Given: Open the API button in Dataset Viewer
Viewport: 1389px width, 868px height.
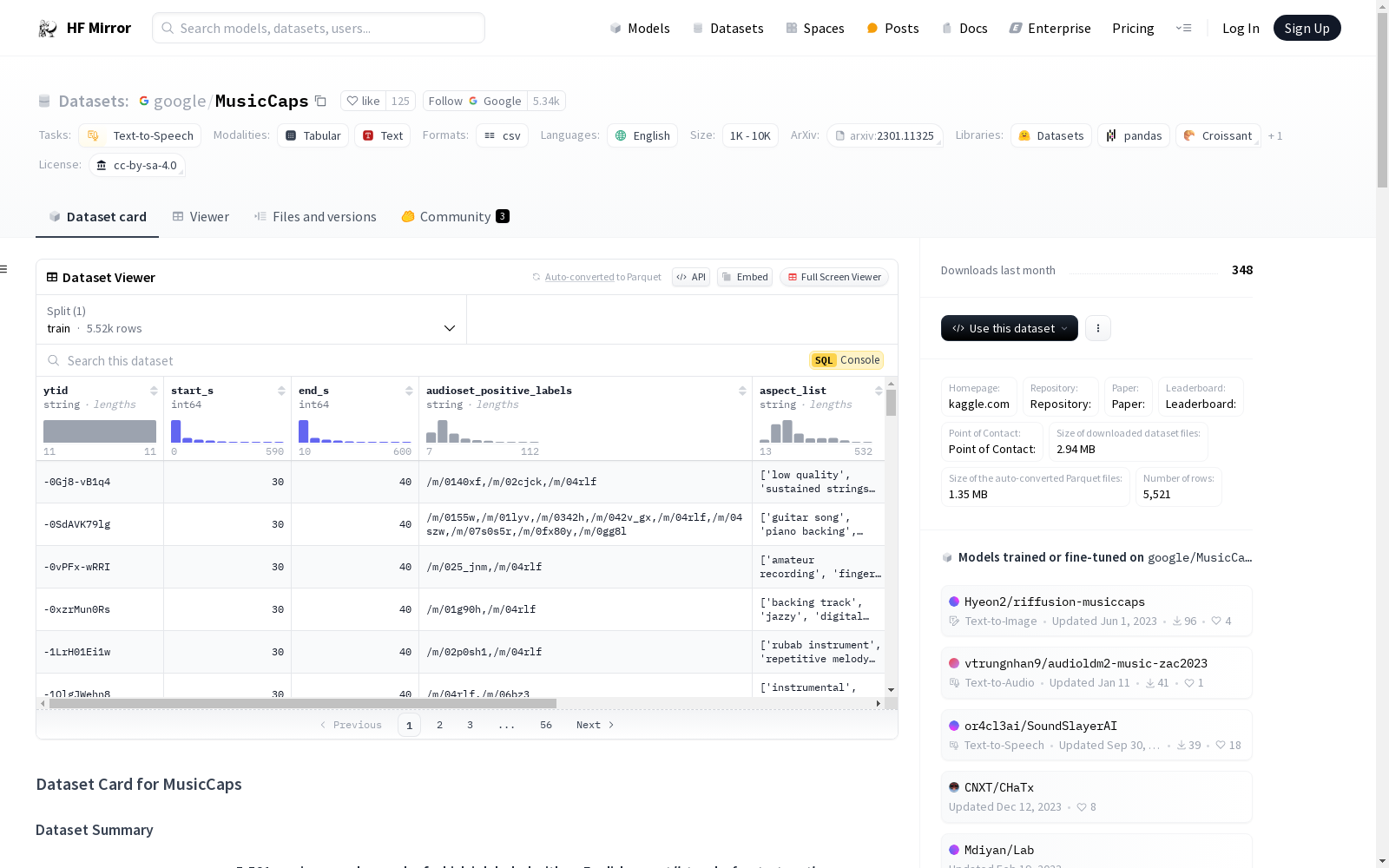Looking at the screenshot, I should point(691,277).
